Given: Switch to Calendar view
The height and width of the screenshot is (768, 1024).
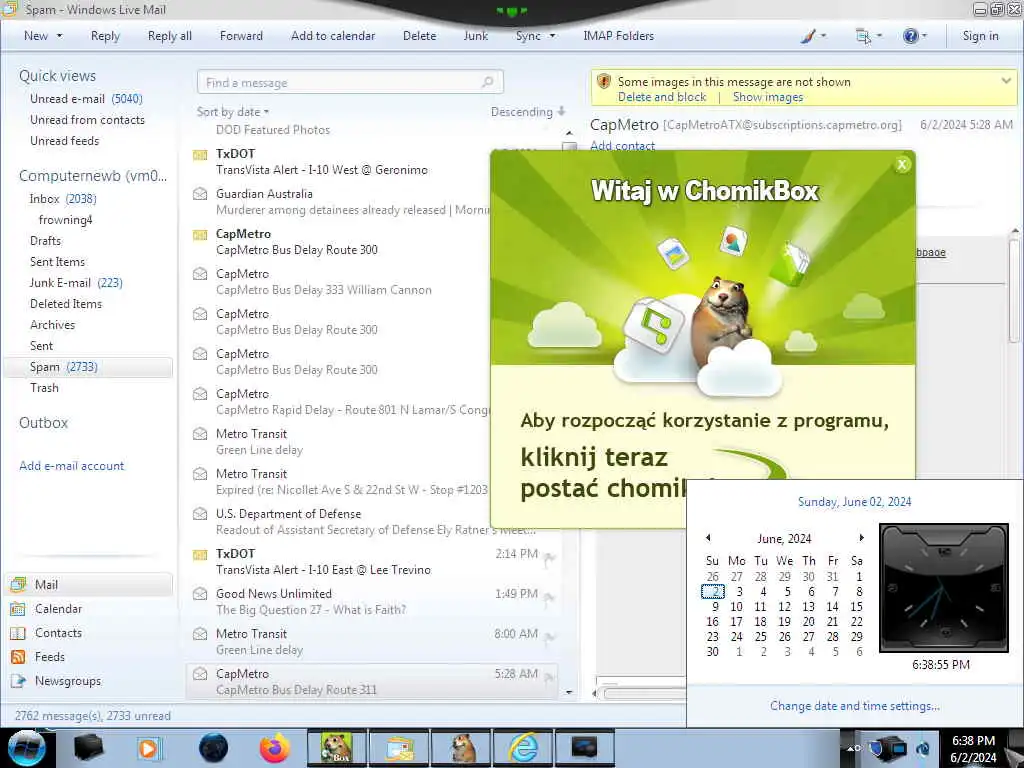Looking at the screenshot, I should pyautogui.click(x=58, y=609).
